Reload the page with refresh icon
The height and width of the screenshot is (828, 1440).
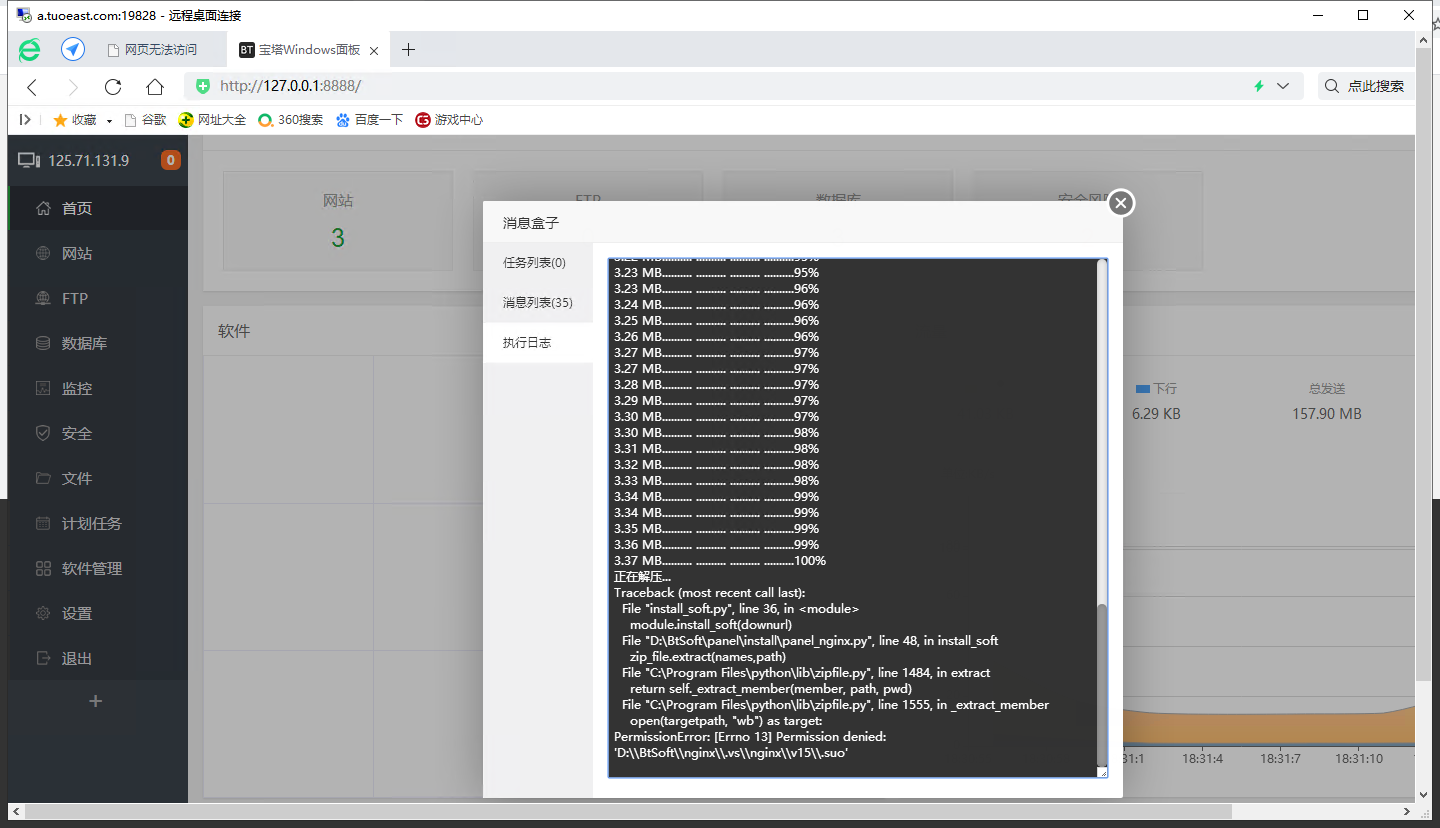[113, 87]
